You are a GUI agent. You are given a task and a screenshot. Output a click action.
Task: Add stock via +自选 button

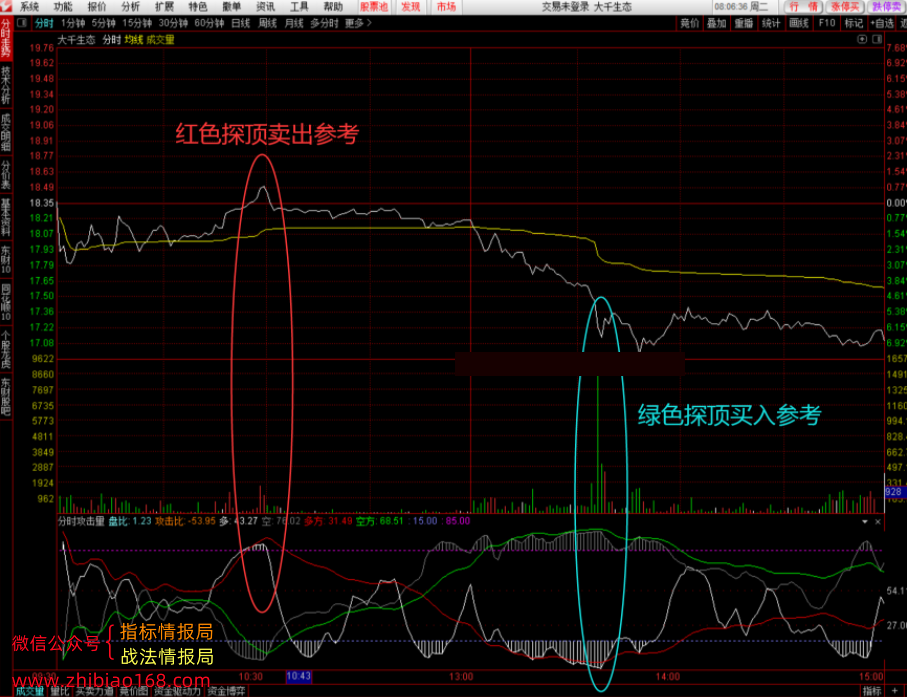point(882,23)
